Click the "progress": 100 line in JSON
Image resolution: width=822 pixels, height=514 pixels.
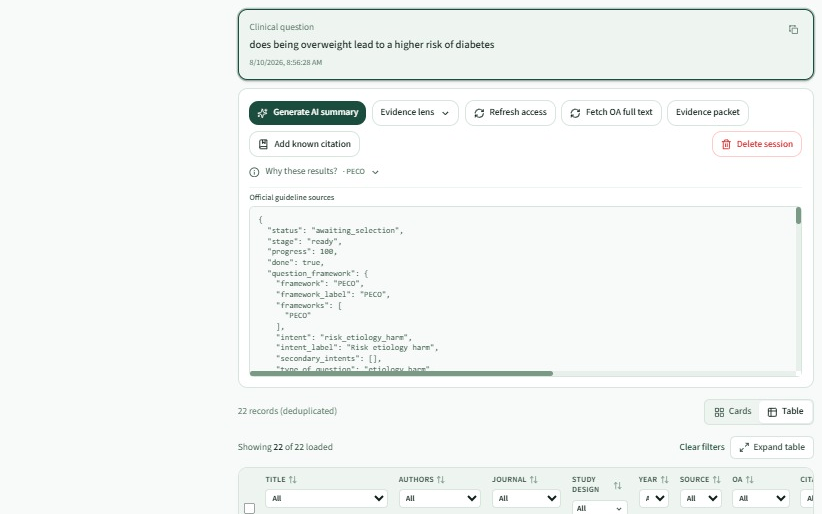(302, 252)
